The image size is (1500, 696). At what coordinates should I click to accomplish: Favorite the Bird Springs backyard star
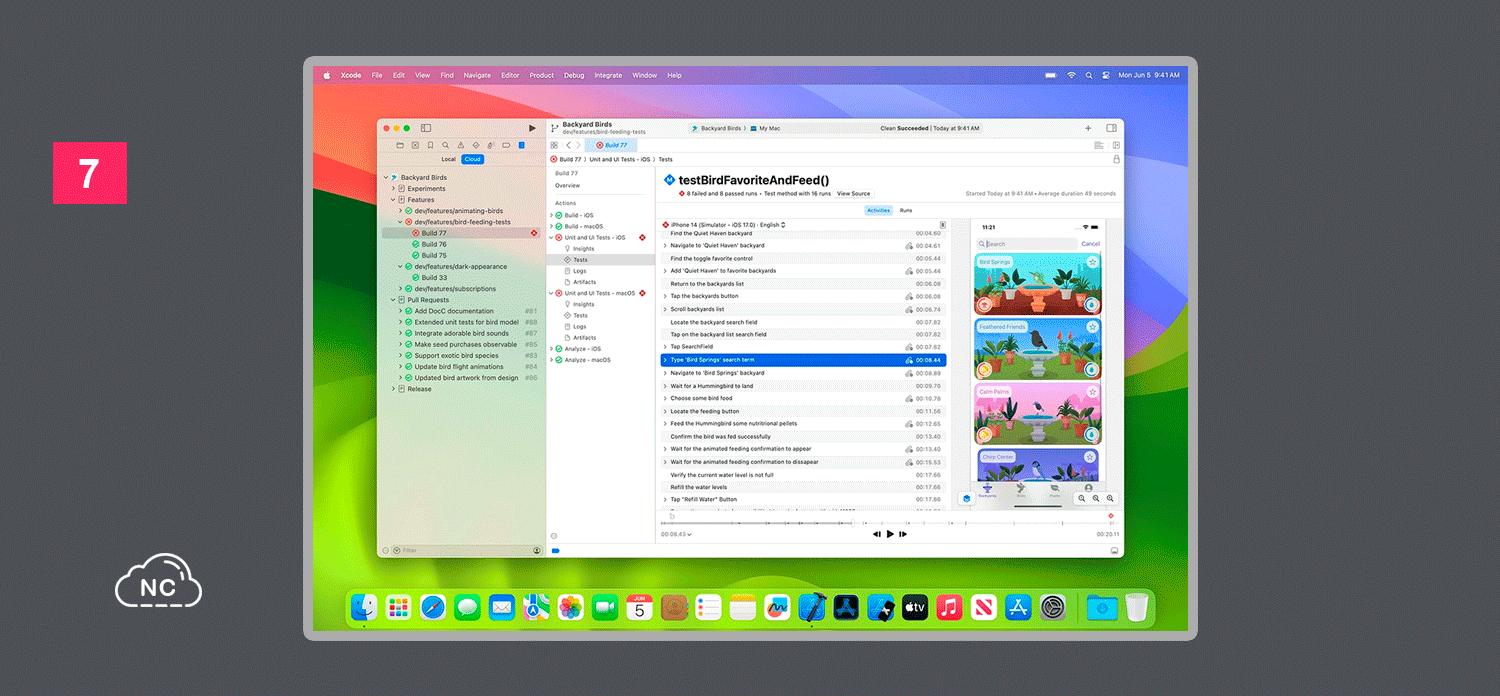click(1092, 262)
